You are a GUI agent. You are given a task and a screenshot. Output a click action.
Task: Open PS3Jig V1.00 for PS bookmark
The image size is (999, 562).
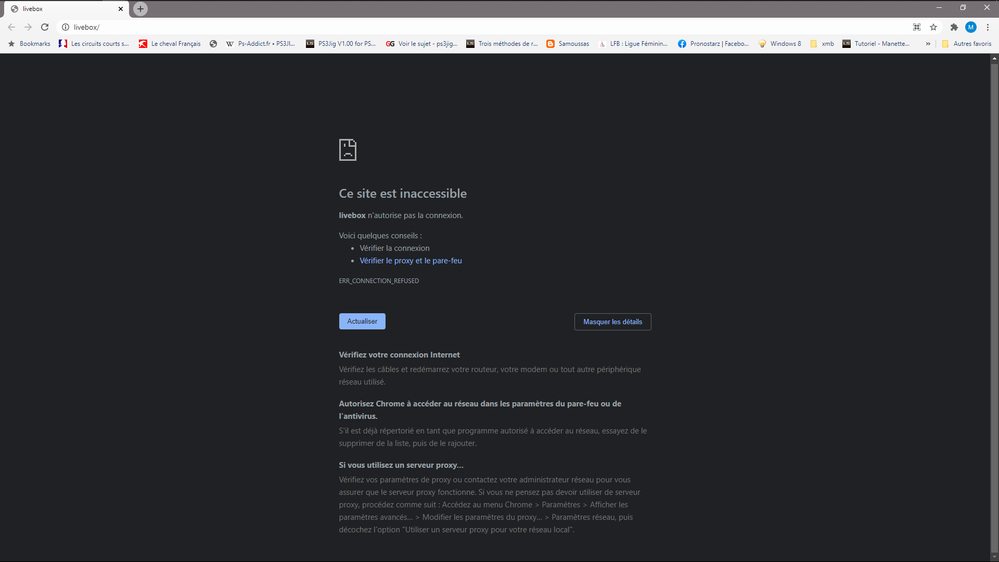pyautogui.click(x=341, y=43)
